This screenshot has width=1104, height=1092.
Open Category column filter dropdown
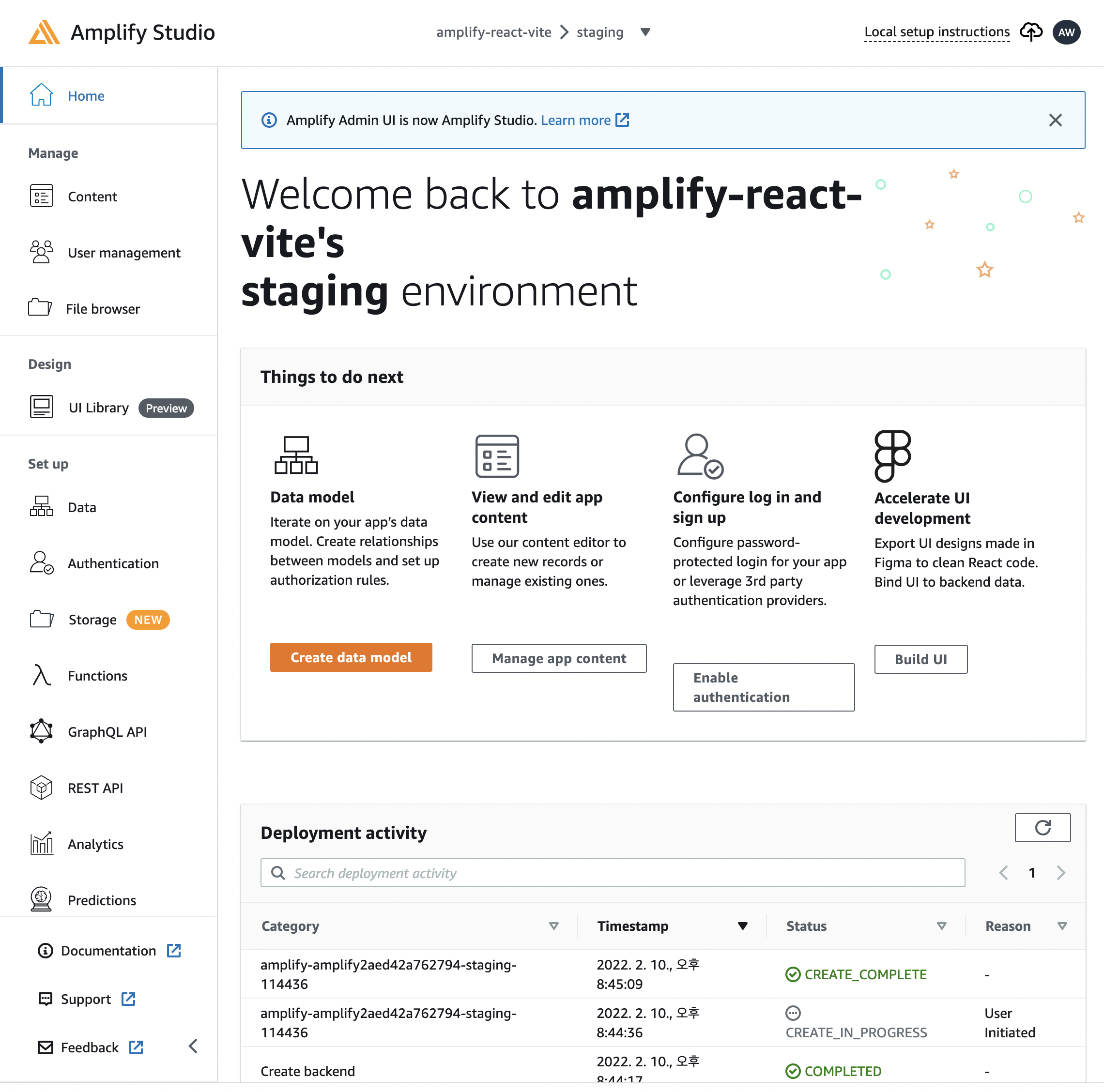553,926
